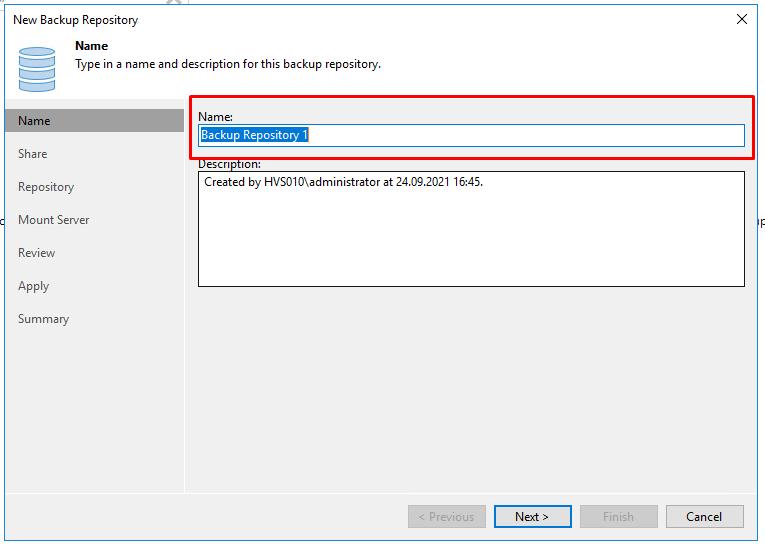Viewport: 765px width, 548px height.
Task: Click the Name text field
Action: click(x=471, y=135)
